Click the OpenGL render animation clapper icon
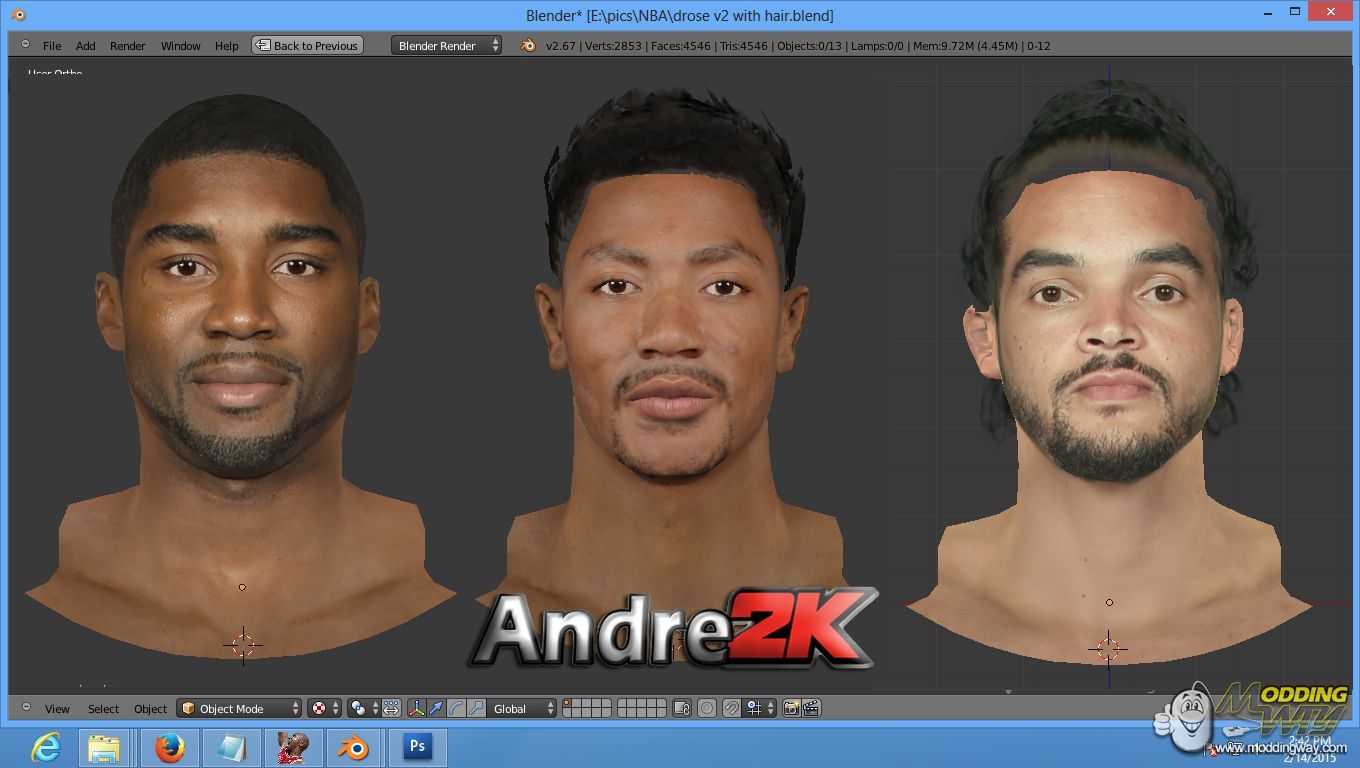1360x768 pixels. pos(811,708)
